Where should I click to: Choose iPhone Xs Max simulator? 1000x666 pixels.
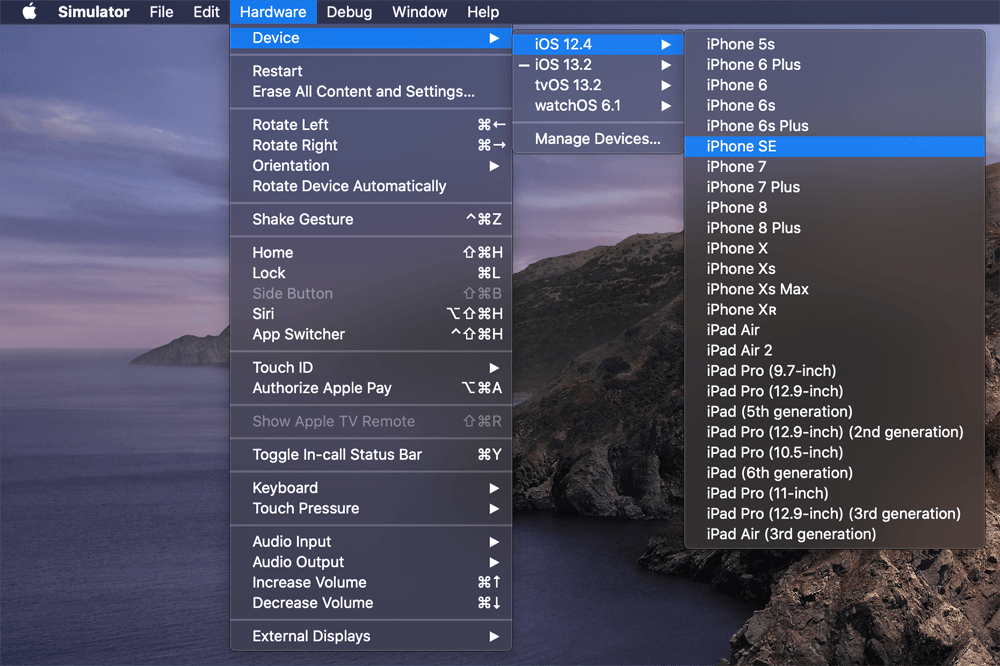(x=835, y=289)
